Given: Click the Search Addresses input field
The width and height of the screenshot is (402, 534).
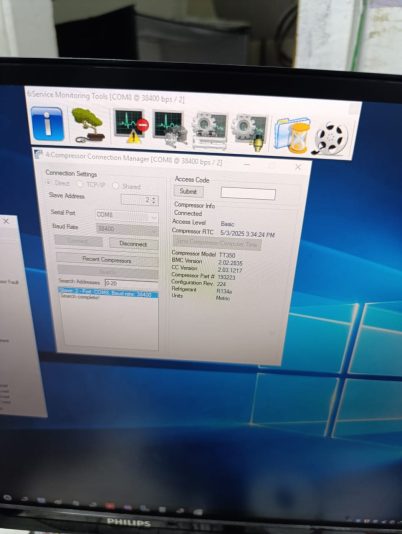Looking at the screenshot, I should [x=131, y=283].
